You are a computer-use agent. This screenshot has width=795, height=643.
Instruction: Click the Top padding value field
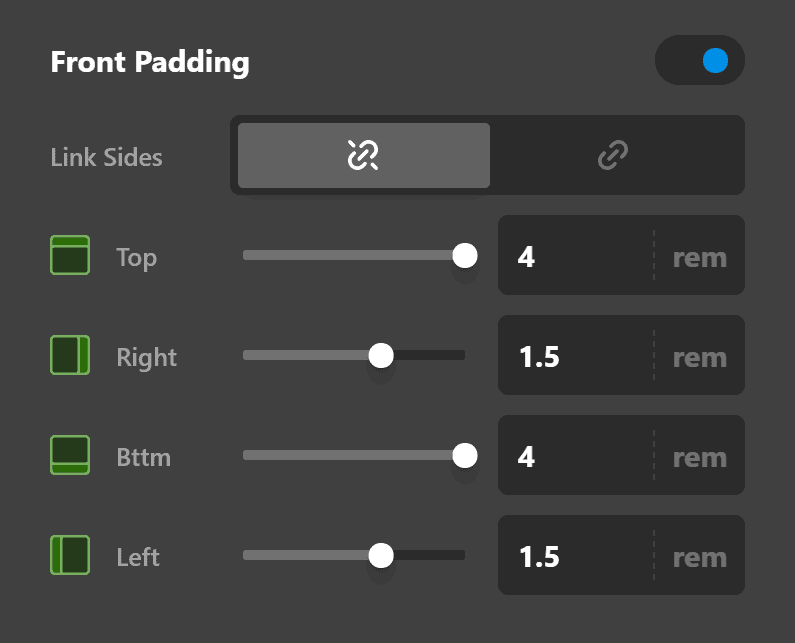575,257
